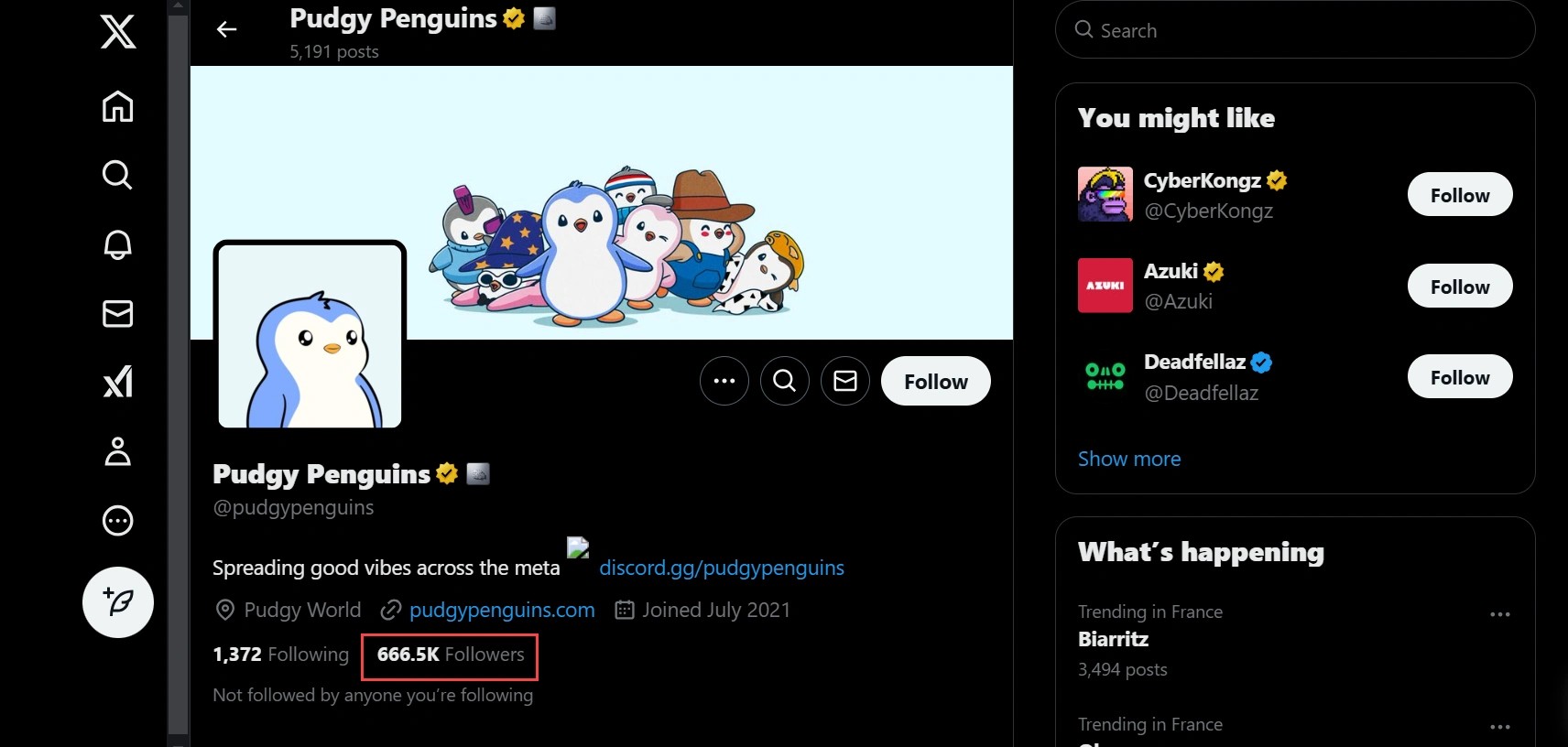This screenshot has width=1568, height=747.
Task: Open options for the Biarritz trend
Action: [1499, 614]
